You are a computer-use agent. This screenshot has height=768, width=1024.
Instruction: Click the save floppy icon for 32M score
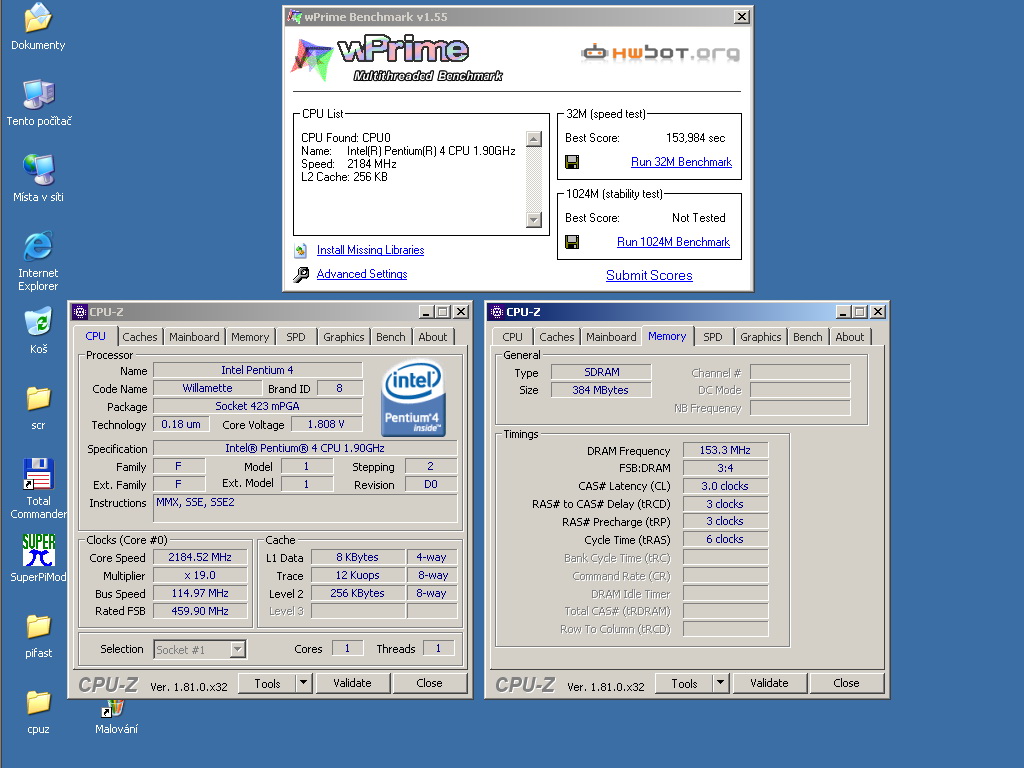coord(572,162)
